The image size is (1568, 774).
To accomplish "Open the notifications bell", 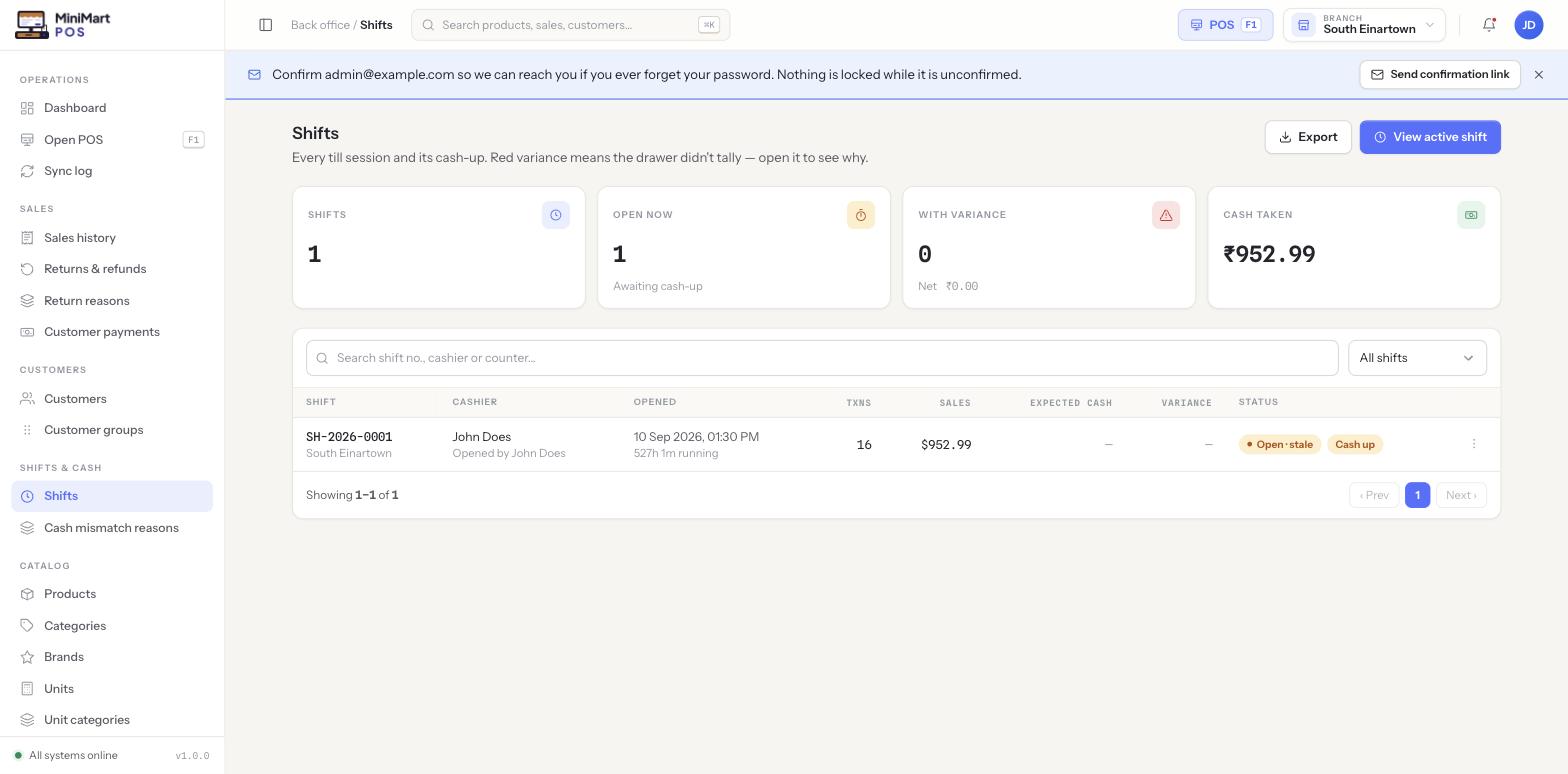I will click(1489, 25).
